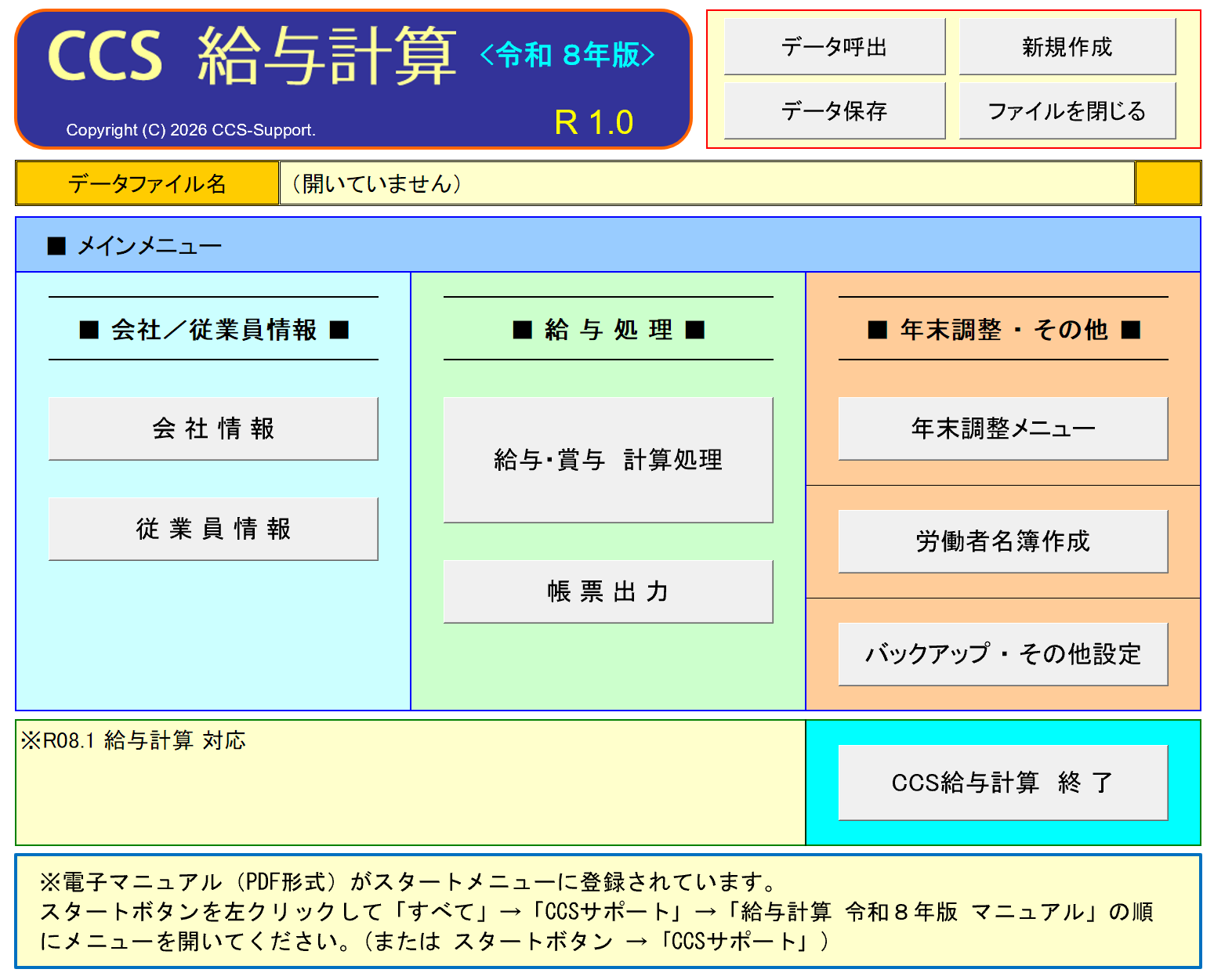
Task: Select 労働者名簿作成
Action: (1002, 541)
